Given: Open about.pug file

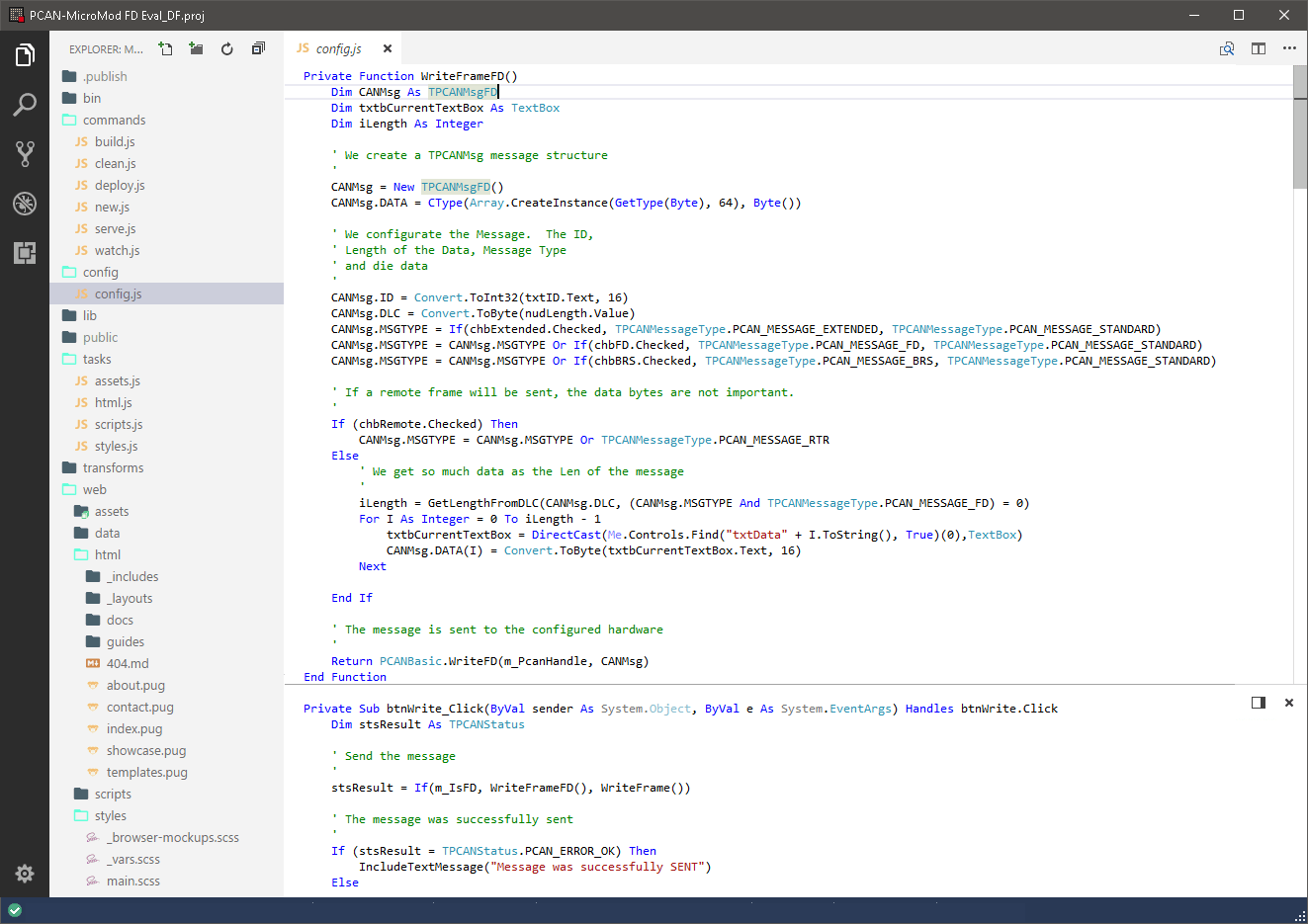Looking at the screenshot, I should click(166, 685).
